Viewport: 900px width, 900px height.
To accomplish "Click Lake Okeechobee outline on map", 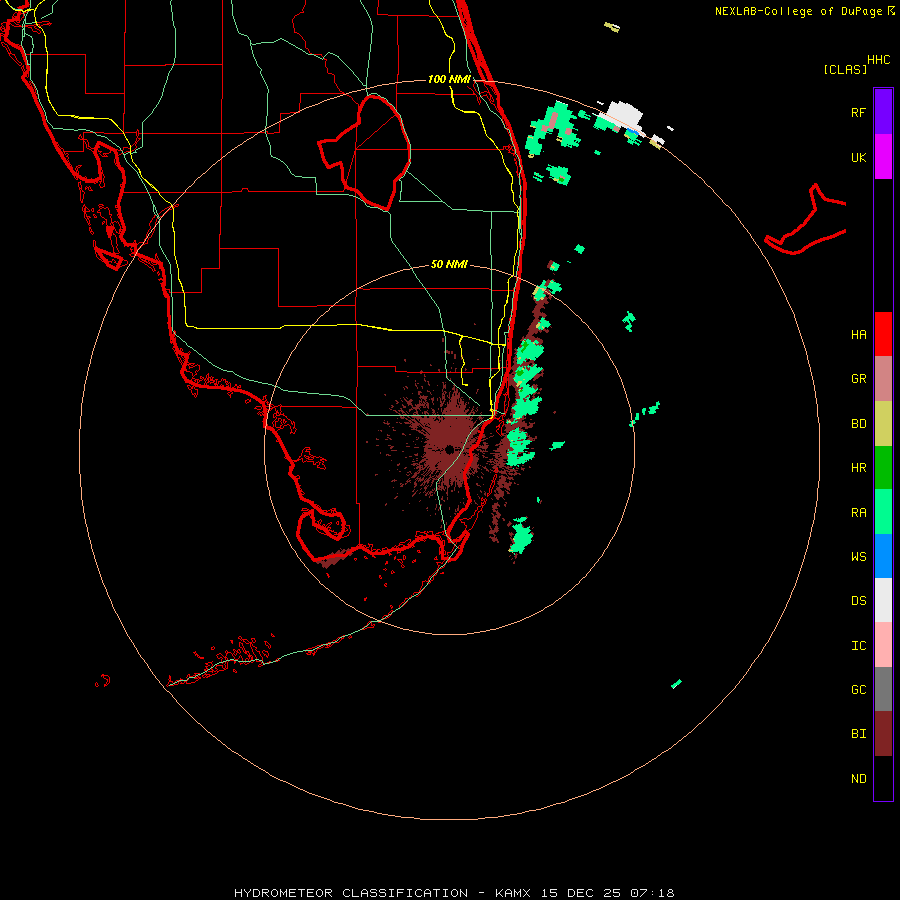I will [x=366, y=152].
